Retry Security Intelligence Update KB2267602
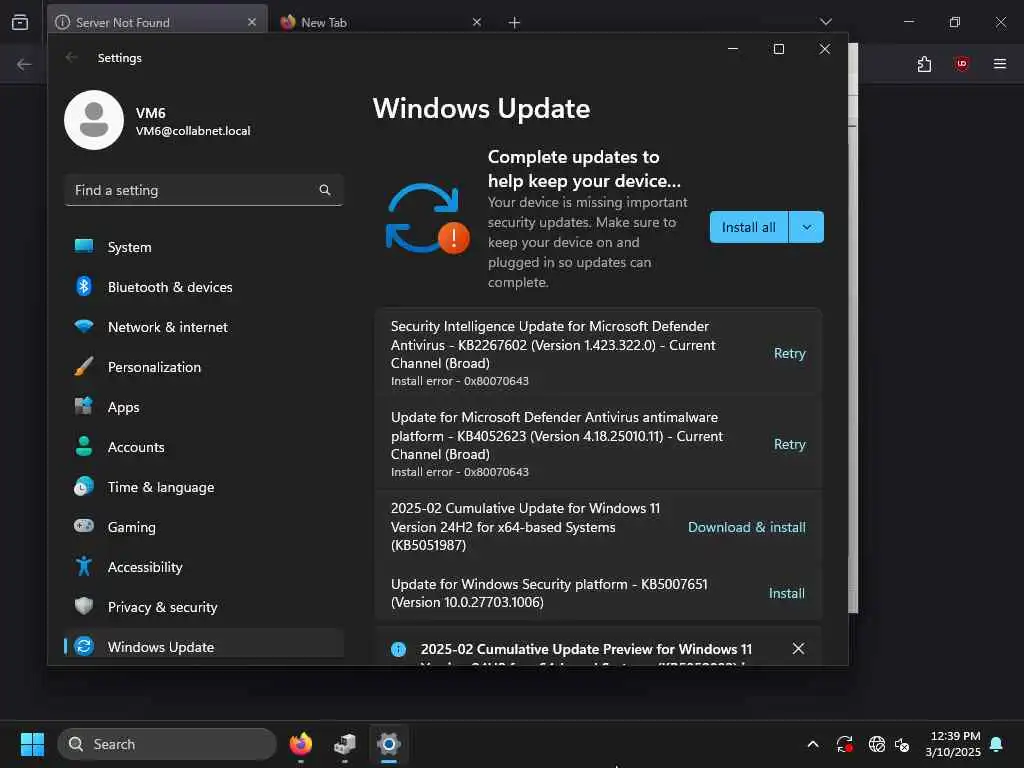This screenshot has height=768, width=1024. 790,353
